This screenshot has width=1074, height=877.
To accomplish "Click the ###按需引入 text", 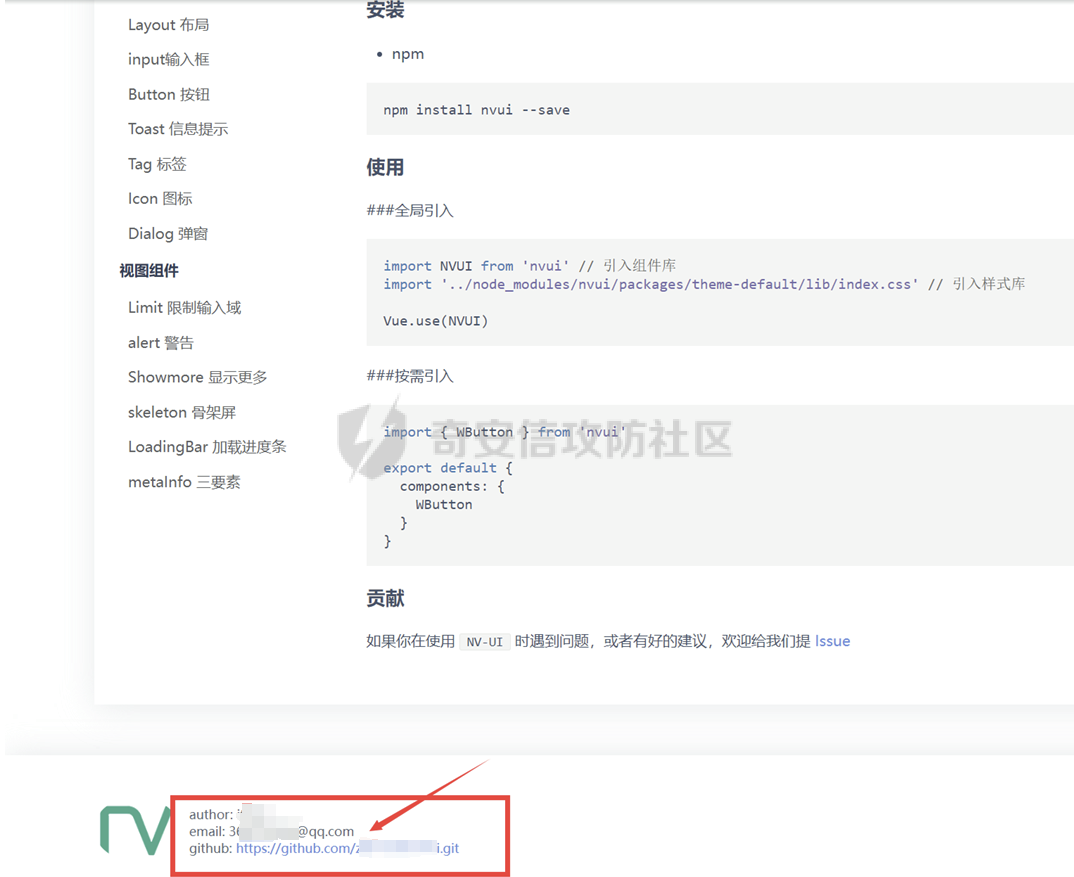I will click(410, 376).
